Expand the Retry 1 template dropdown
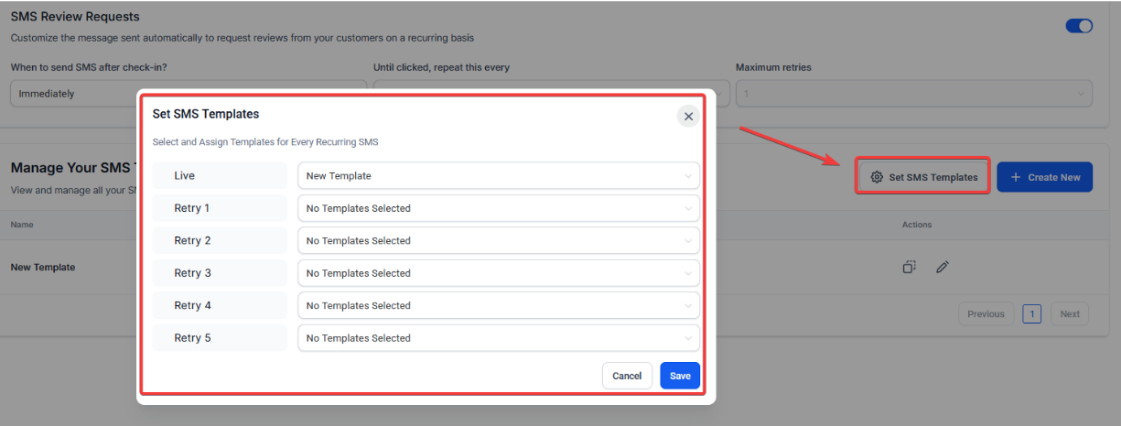This screenshot has width=1121, height=426. tap(498, 208)
